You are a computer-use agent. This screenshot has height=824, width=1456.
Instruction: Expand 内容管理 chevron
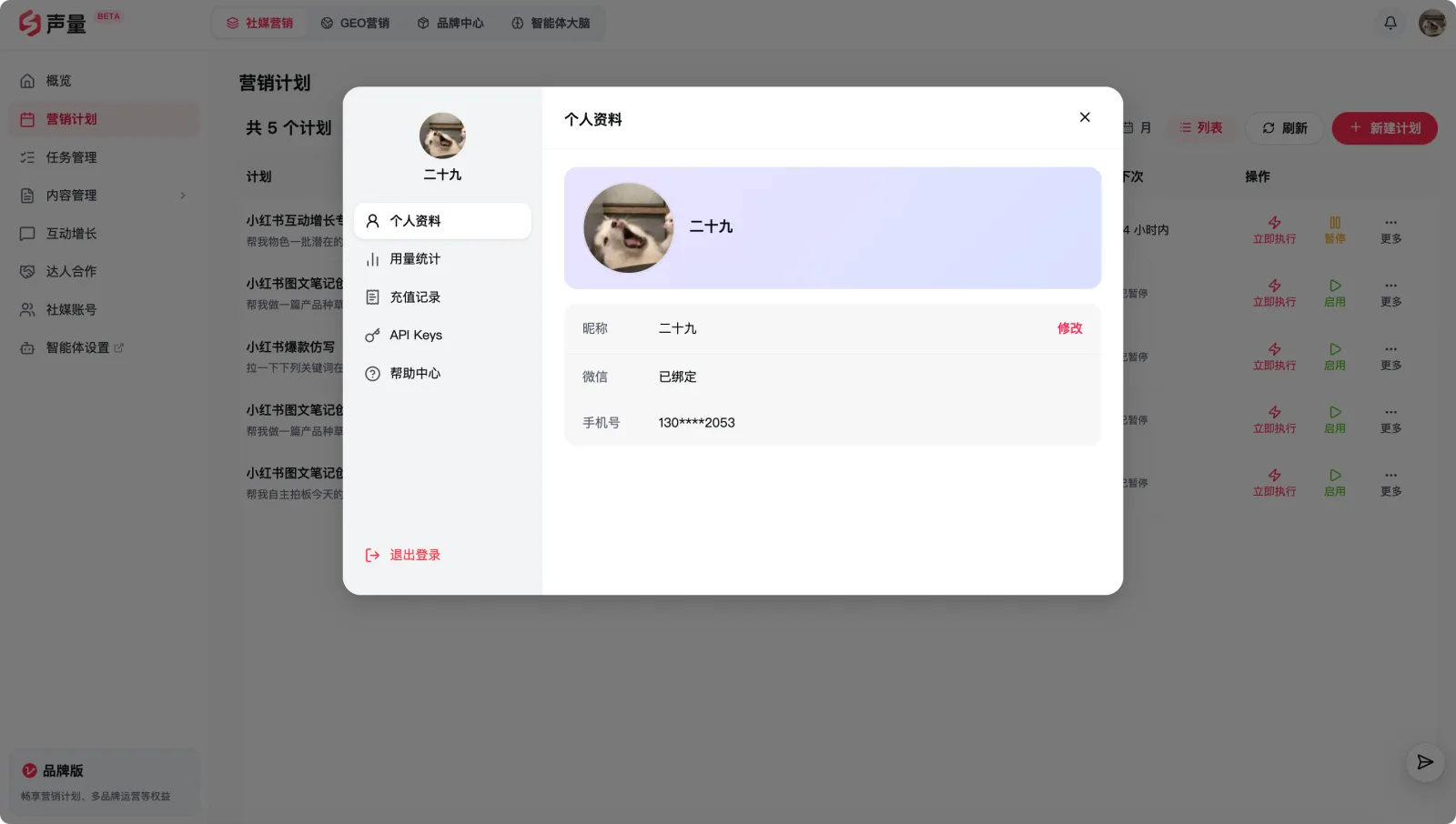182,196
